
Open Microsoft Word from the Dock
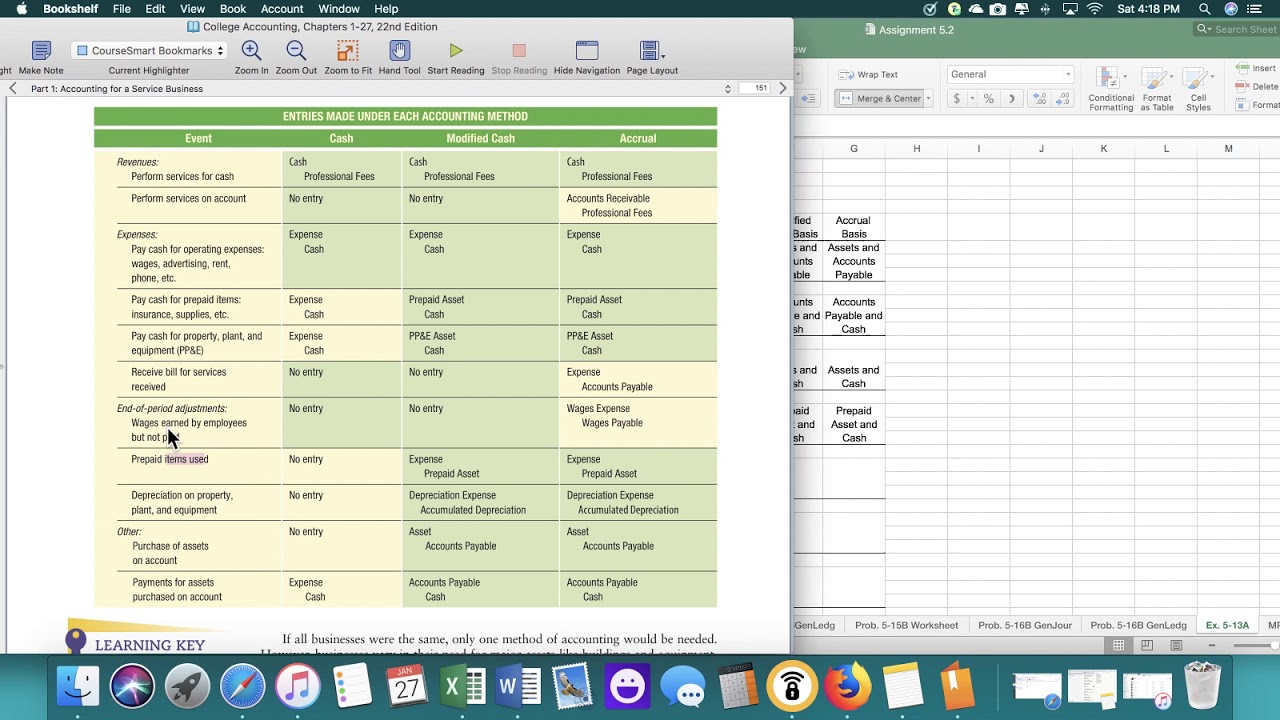pos(518,686)
